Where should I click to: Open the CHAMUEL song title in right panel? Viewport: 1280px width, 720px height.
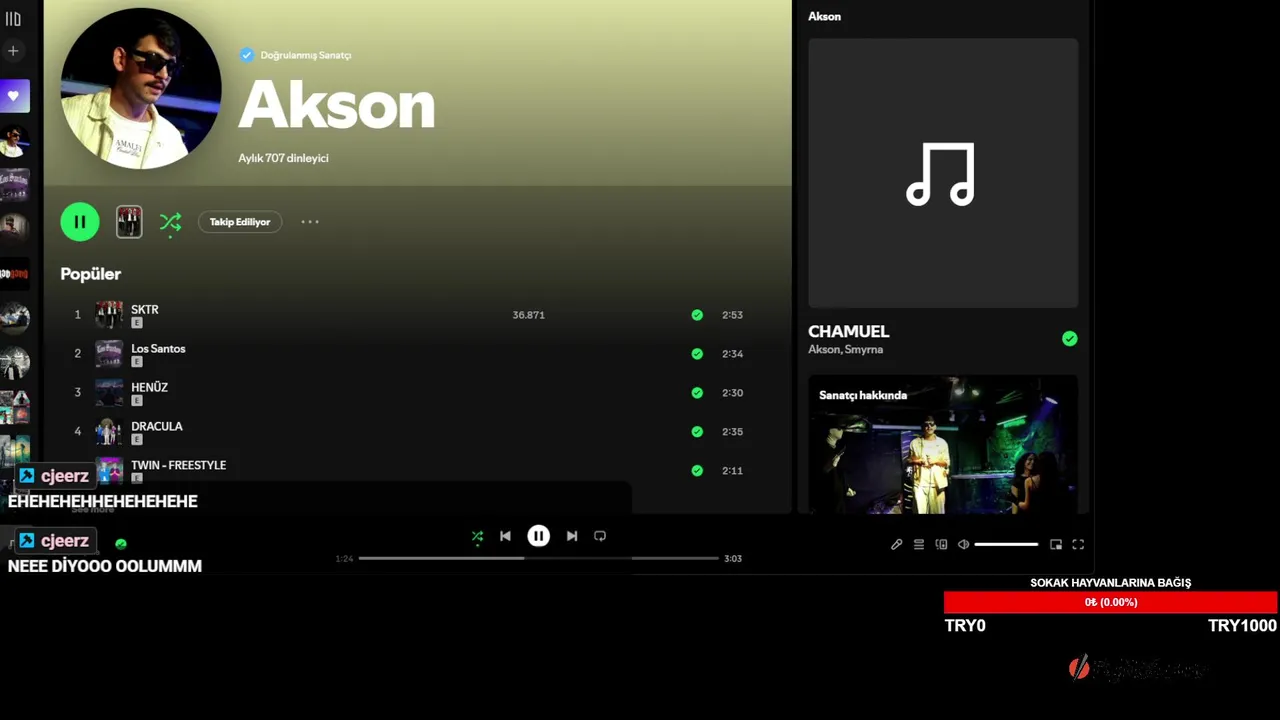pos(848,332)
